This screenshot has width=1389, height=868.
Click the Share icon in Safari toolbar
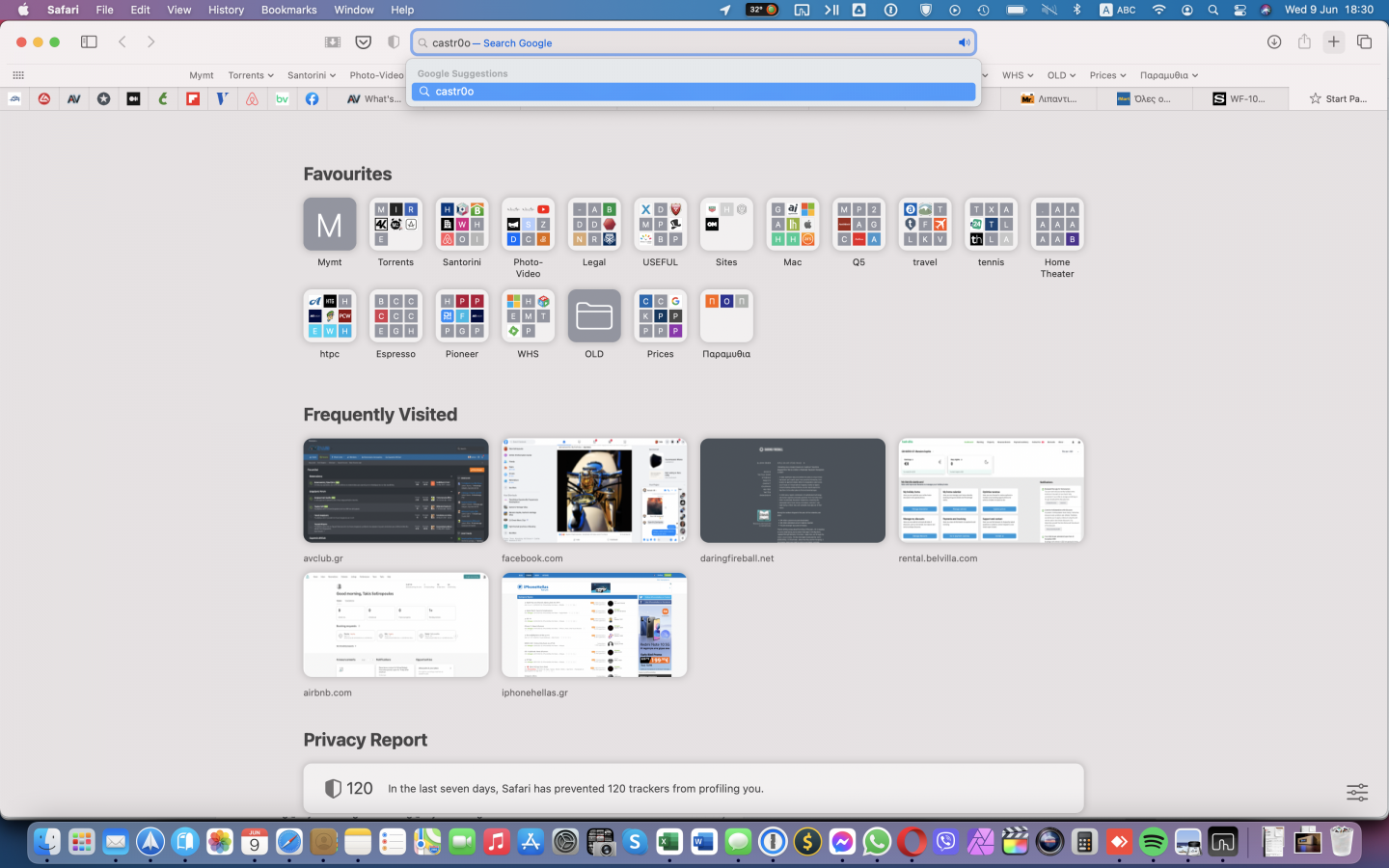(x=1303, y=42)
